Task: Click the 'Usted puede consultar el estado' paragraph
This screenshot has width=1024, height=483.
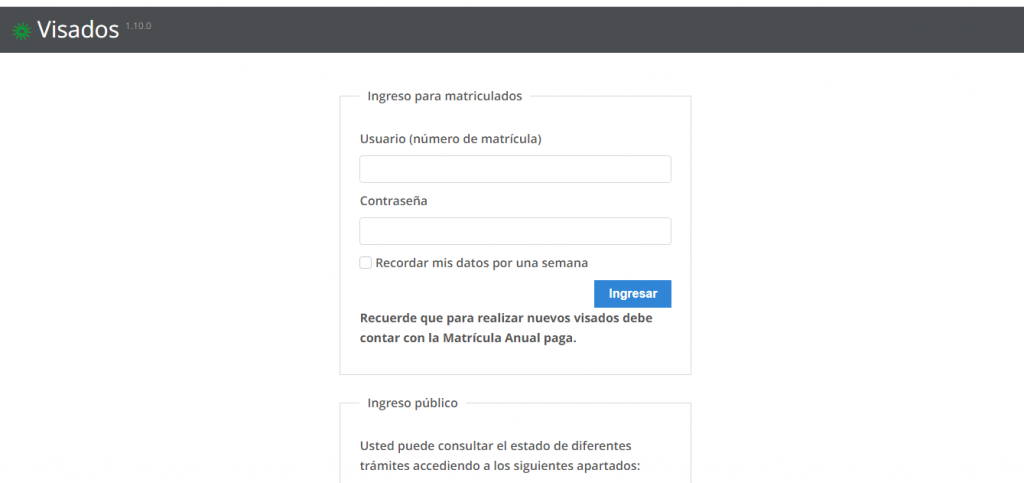Action: [x=495, y=445]
